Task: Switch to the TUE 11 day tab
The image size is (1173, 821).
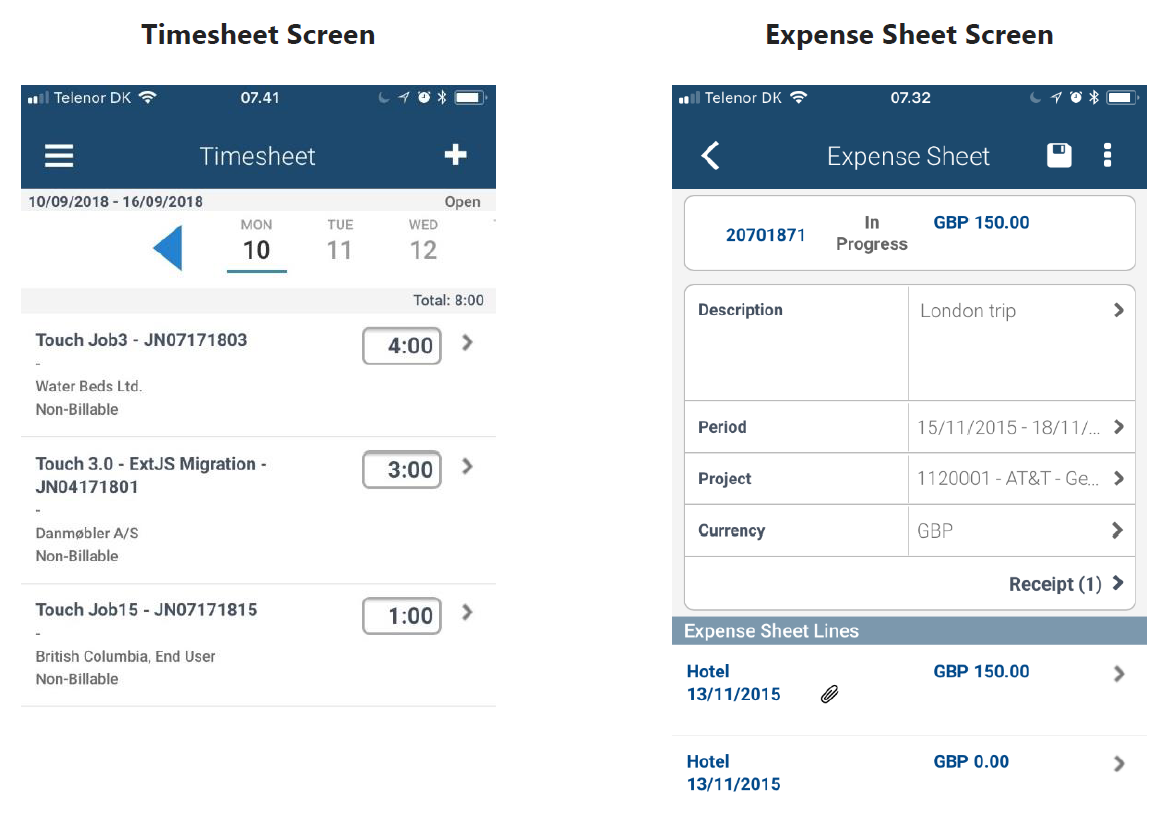Action: (340, 242)
